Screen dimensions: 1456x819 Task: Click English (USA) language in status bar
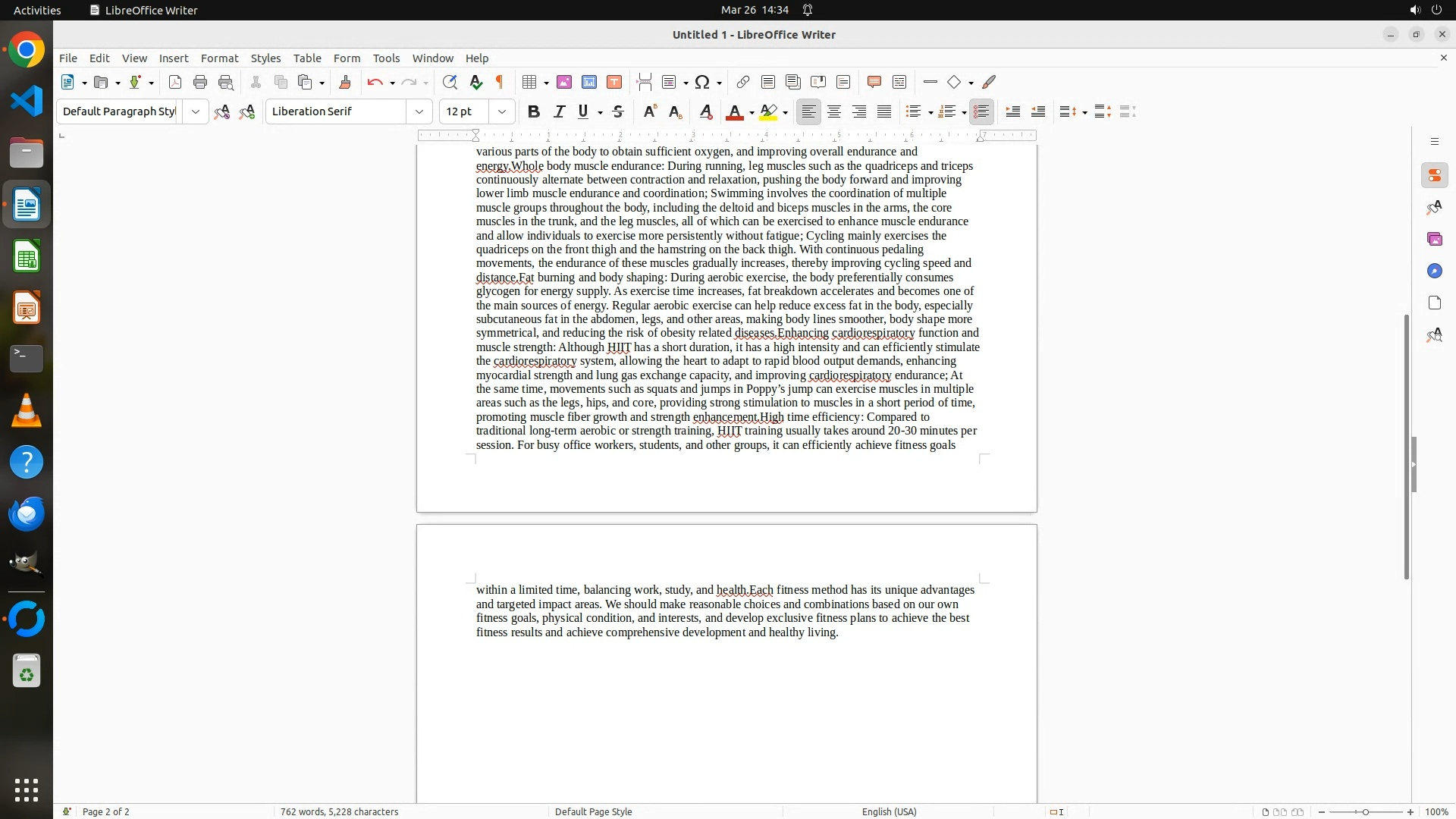[889, 811]
